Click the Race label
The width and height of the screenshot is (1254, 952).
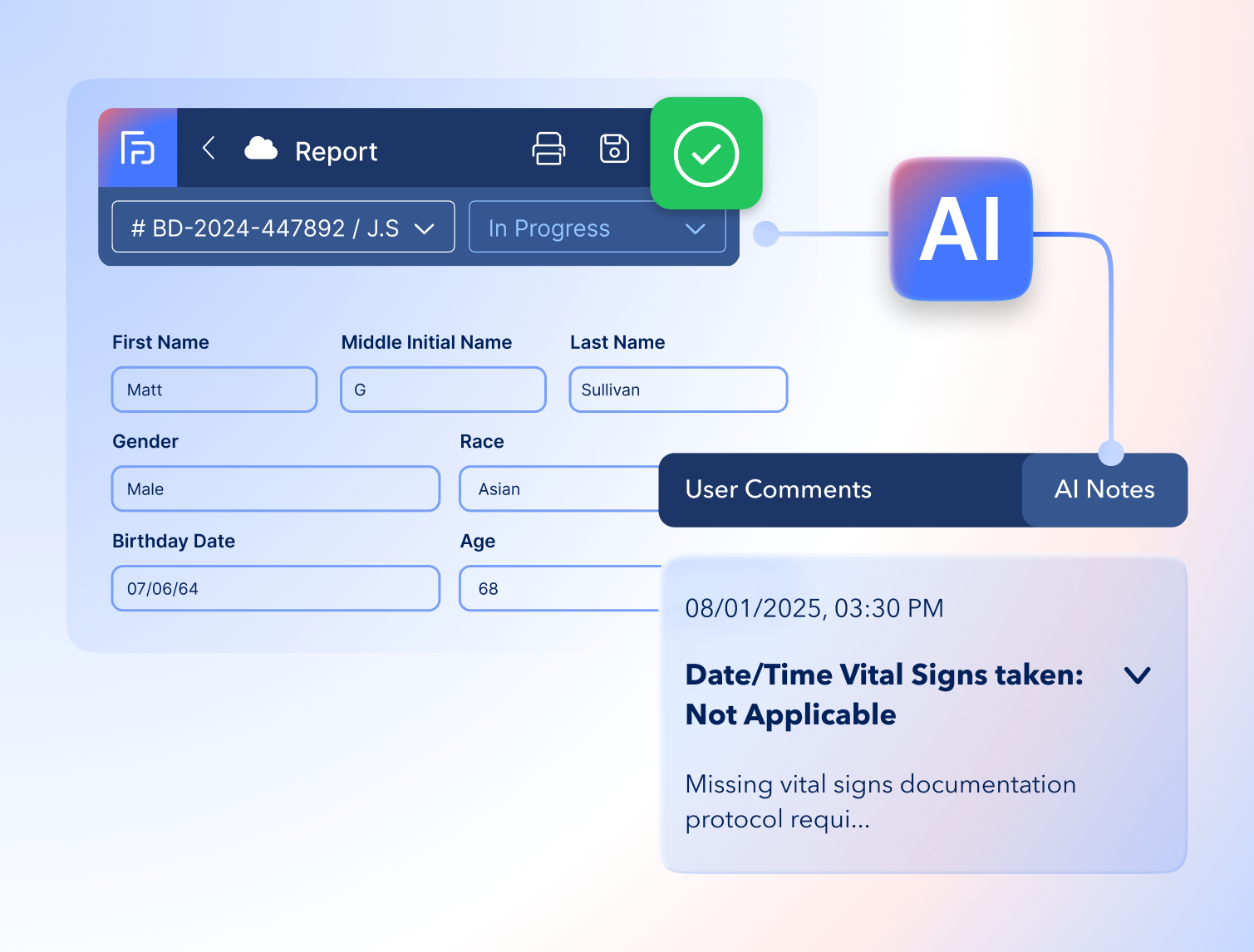click(x=482, y=441)
